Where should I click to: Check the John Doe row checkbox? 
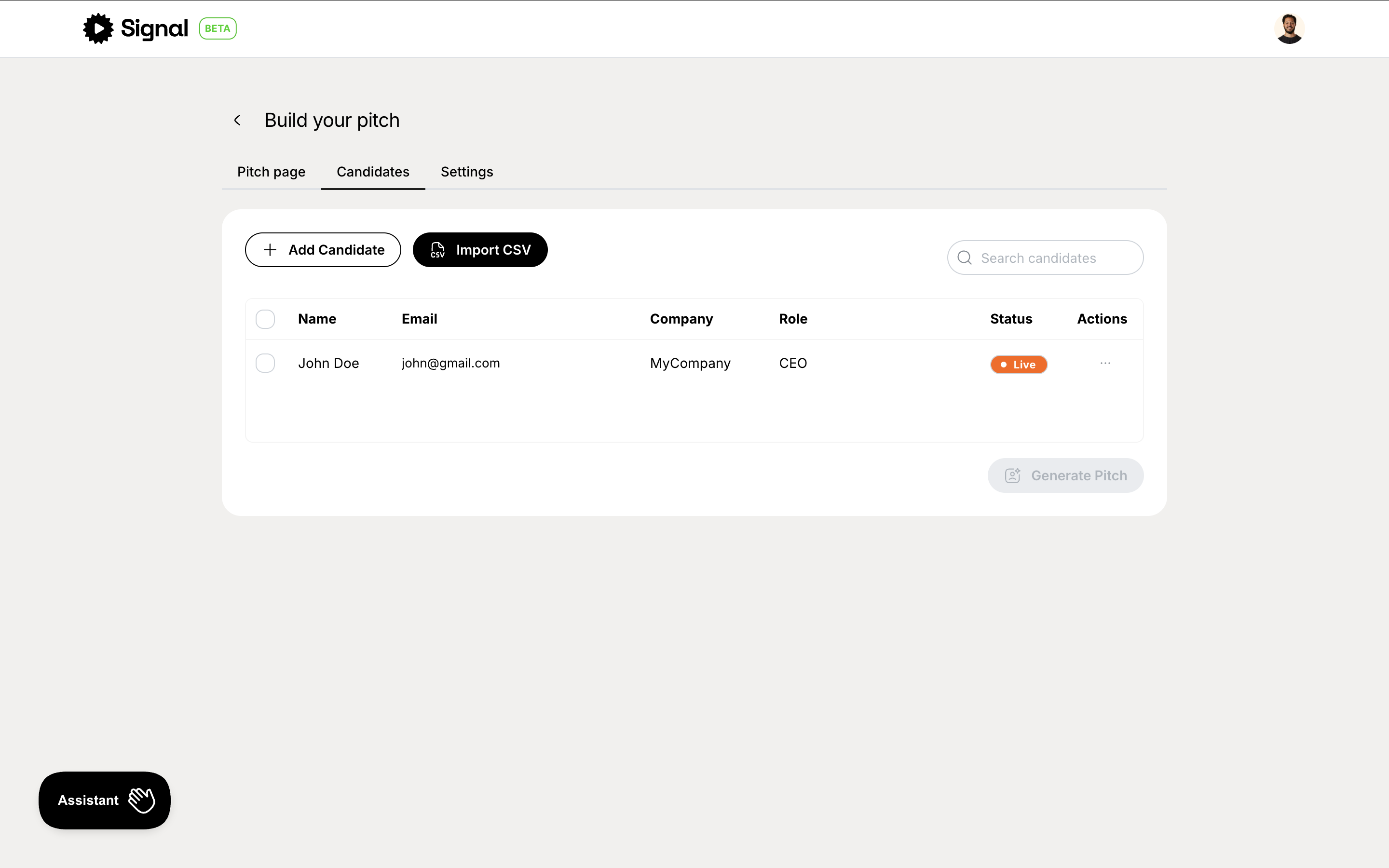coord(265,364)
